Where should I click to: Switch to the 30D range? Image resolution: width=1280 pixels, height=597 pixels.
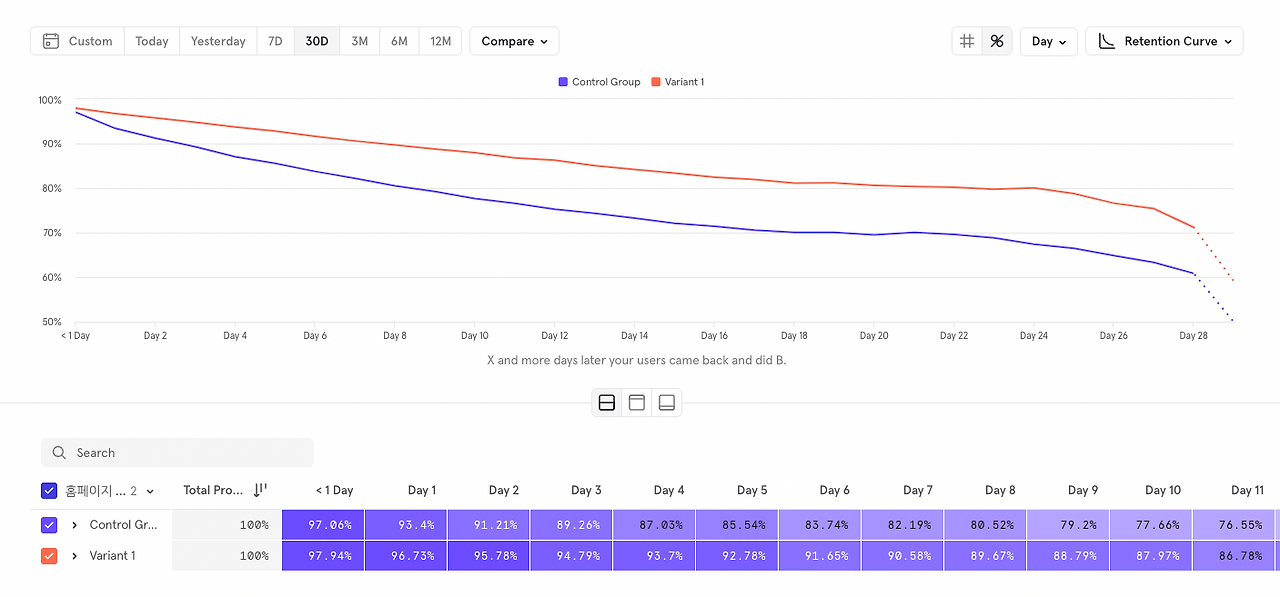317,41
